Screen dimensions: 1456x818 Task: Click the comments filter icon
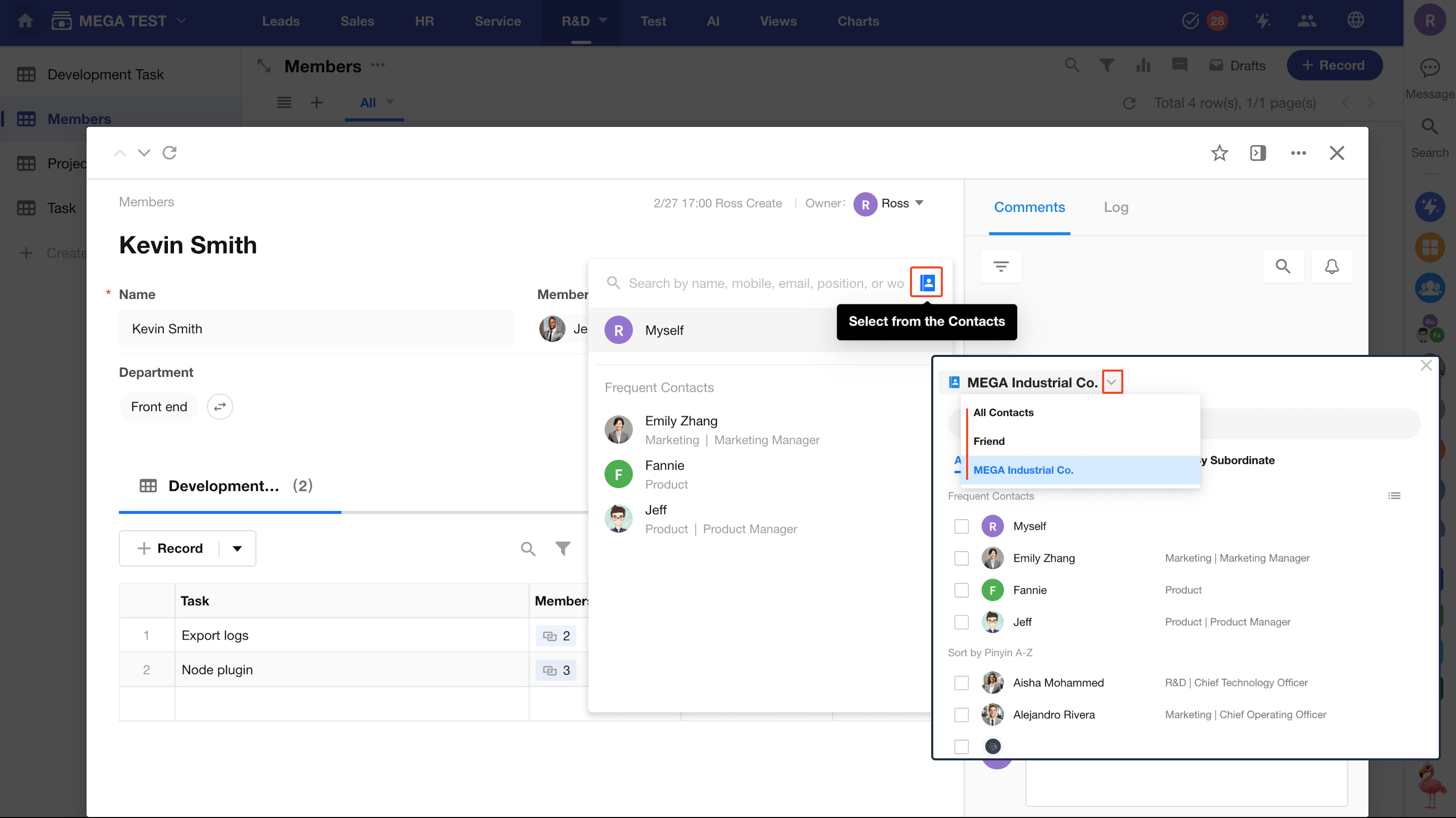1000,266
